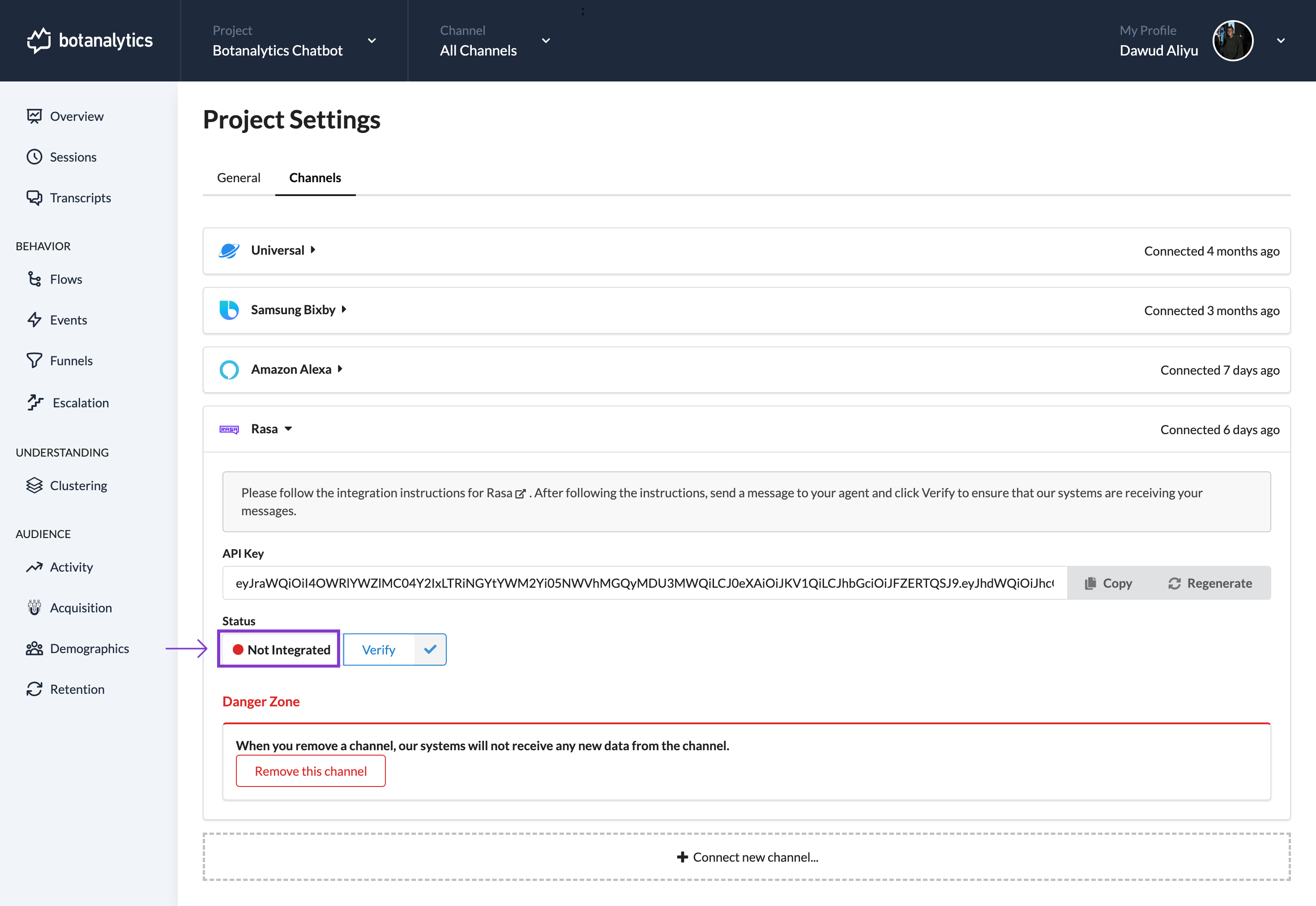Click the Not Integrated status label
1316x906 pixels.
pyautogui.click(x=288, y=650)
